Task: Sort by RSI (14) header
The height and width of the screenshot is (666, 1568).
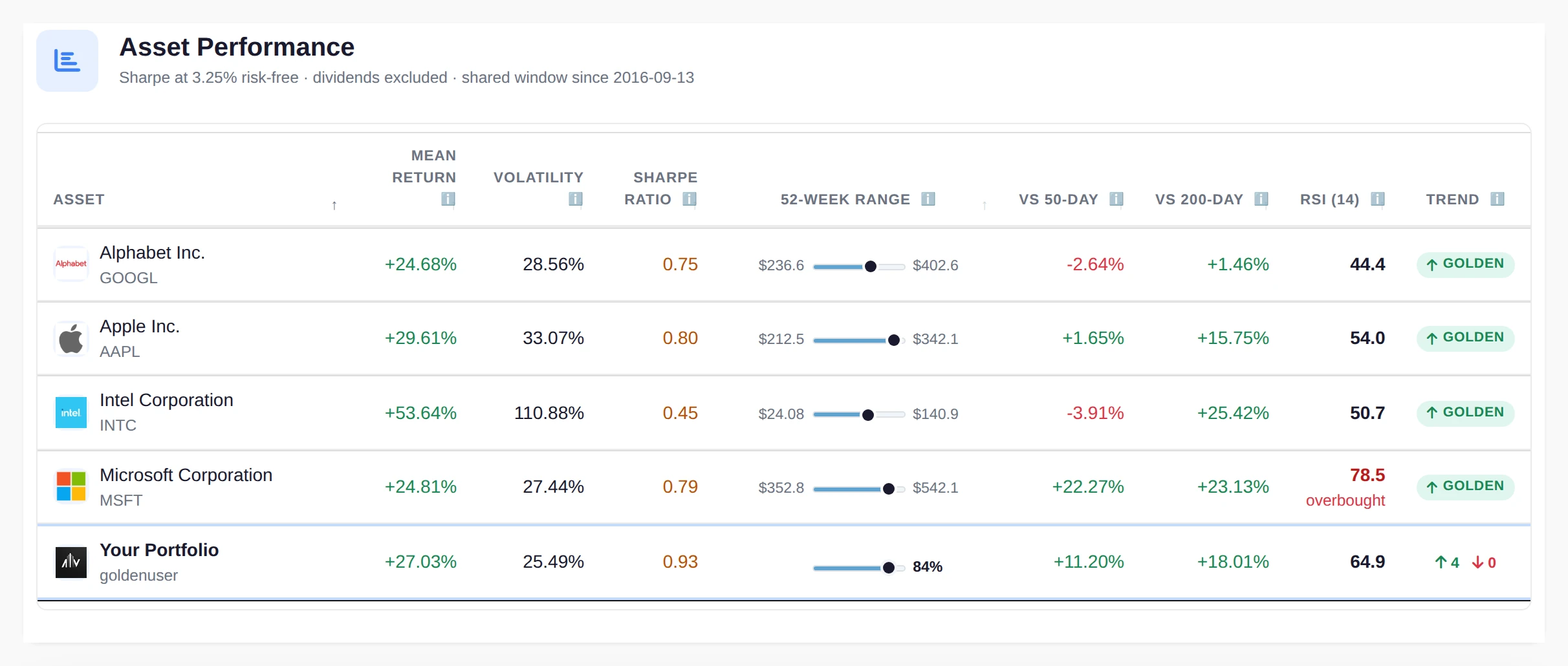Action: point(1329,200)
